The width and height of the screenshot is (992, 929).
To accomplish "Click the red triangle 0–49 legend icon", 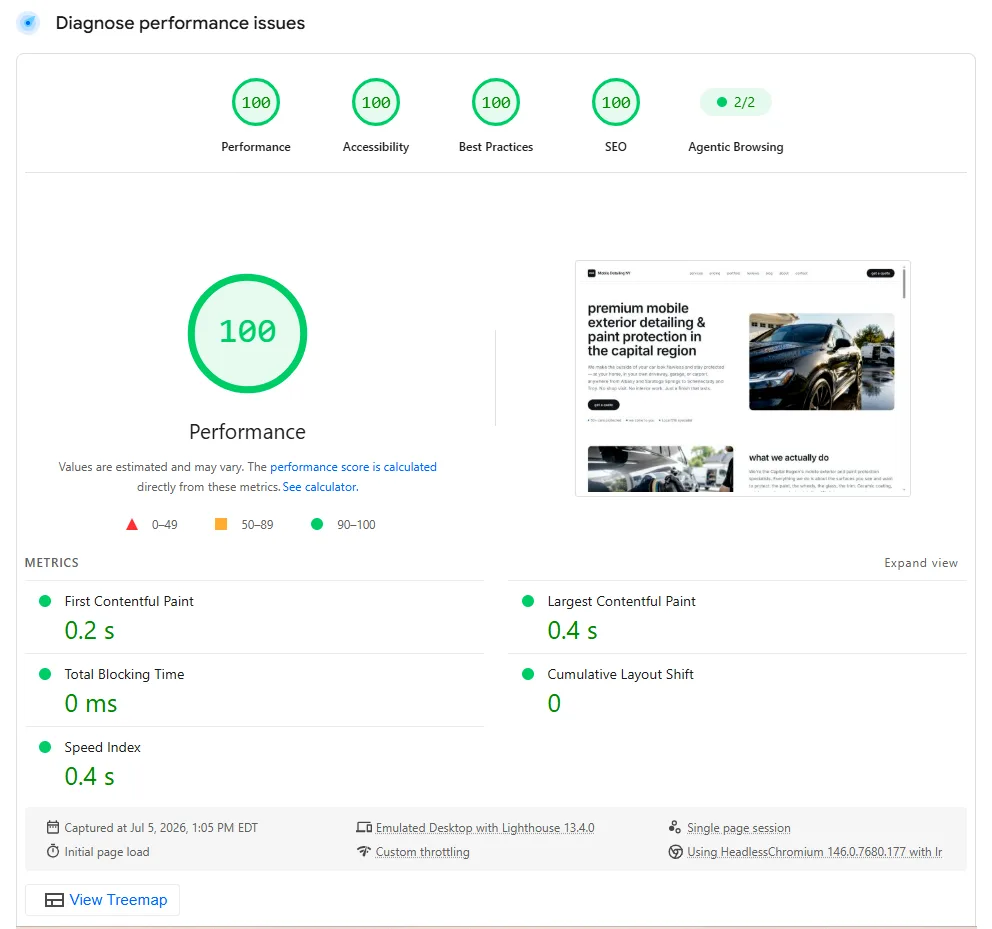I will click(x=132, y=524).
